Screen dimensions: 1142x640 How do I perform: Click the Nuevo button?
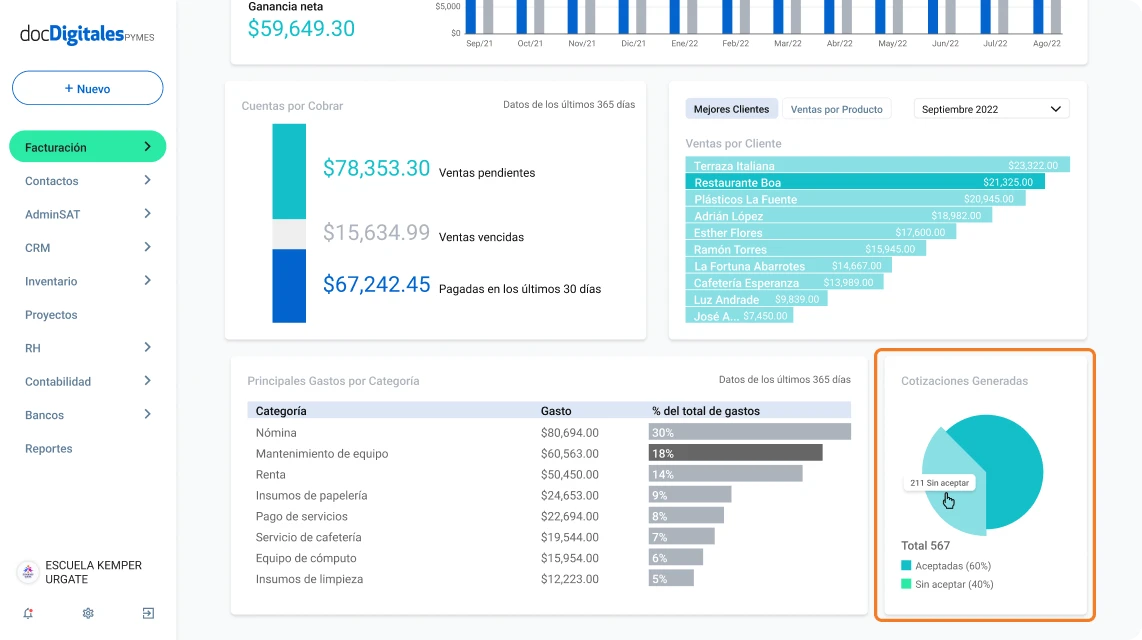(x=87, y=88)
